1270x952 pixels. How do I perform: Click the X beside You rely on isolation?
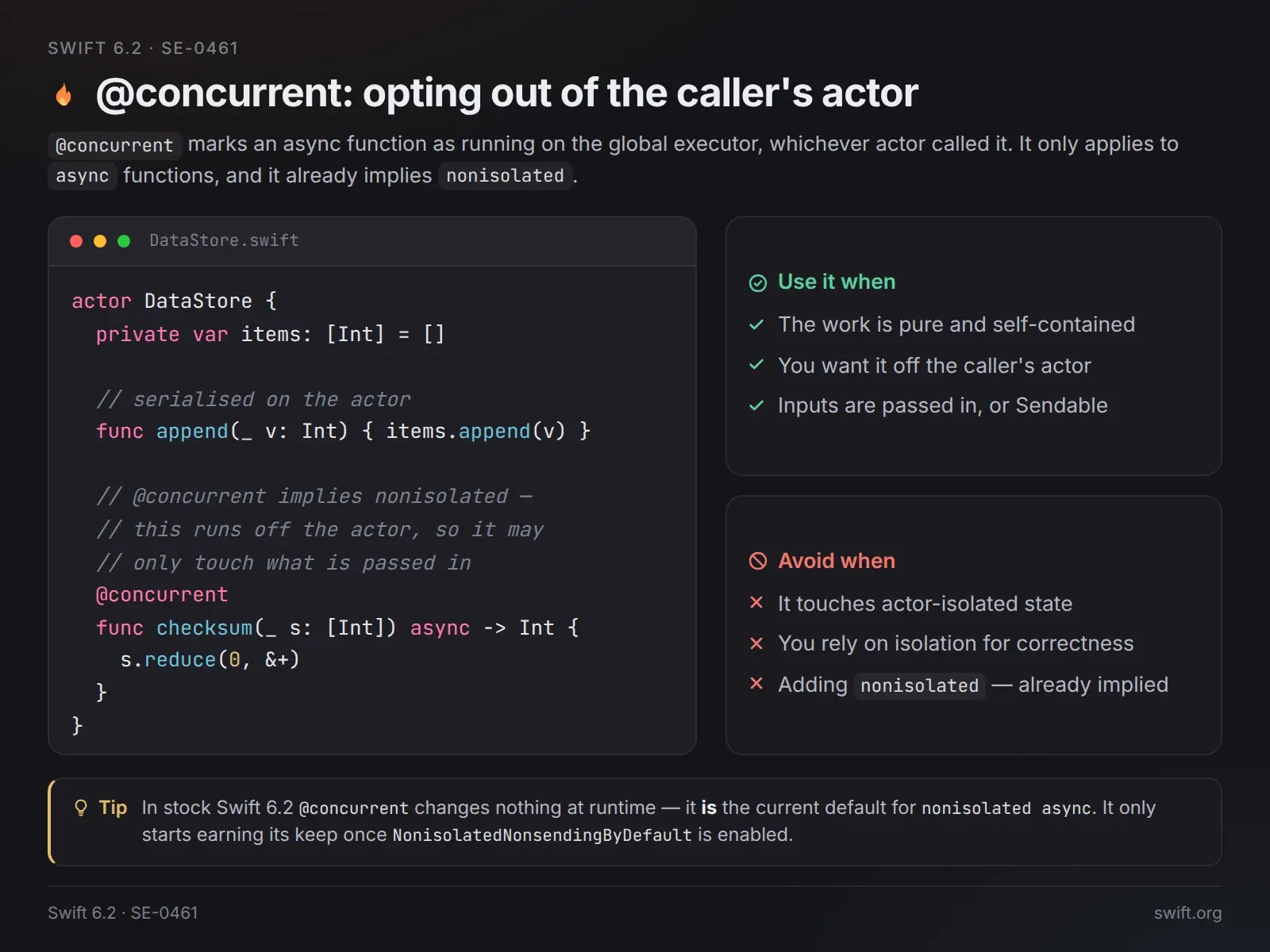756,643
